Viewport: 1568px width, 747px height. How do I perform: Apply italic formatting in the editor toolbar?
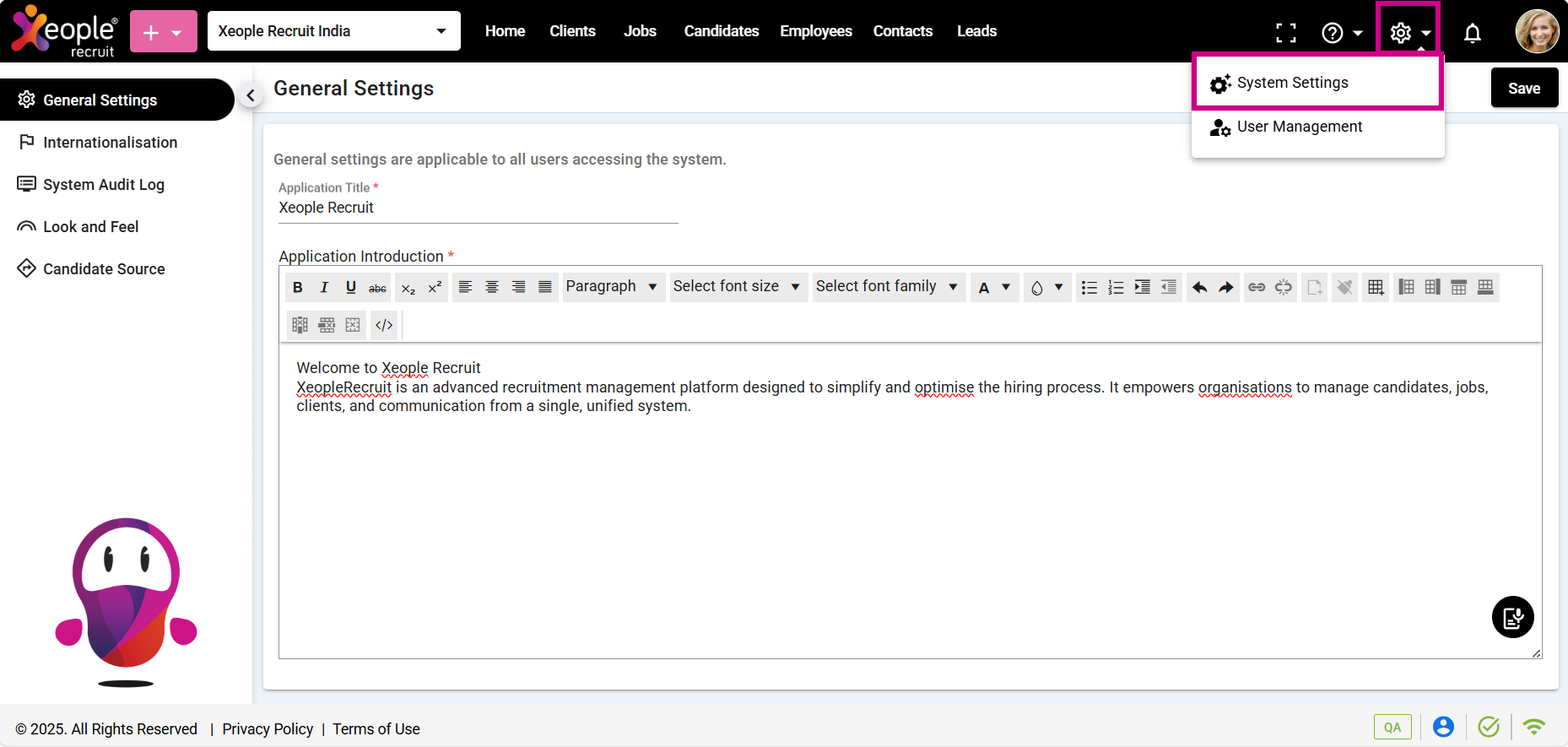[x=324, y=288]
